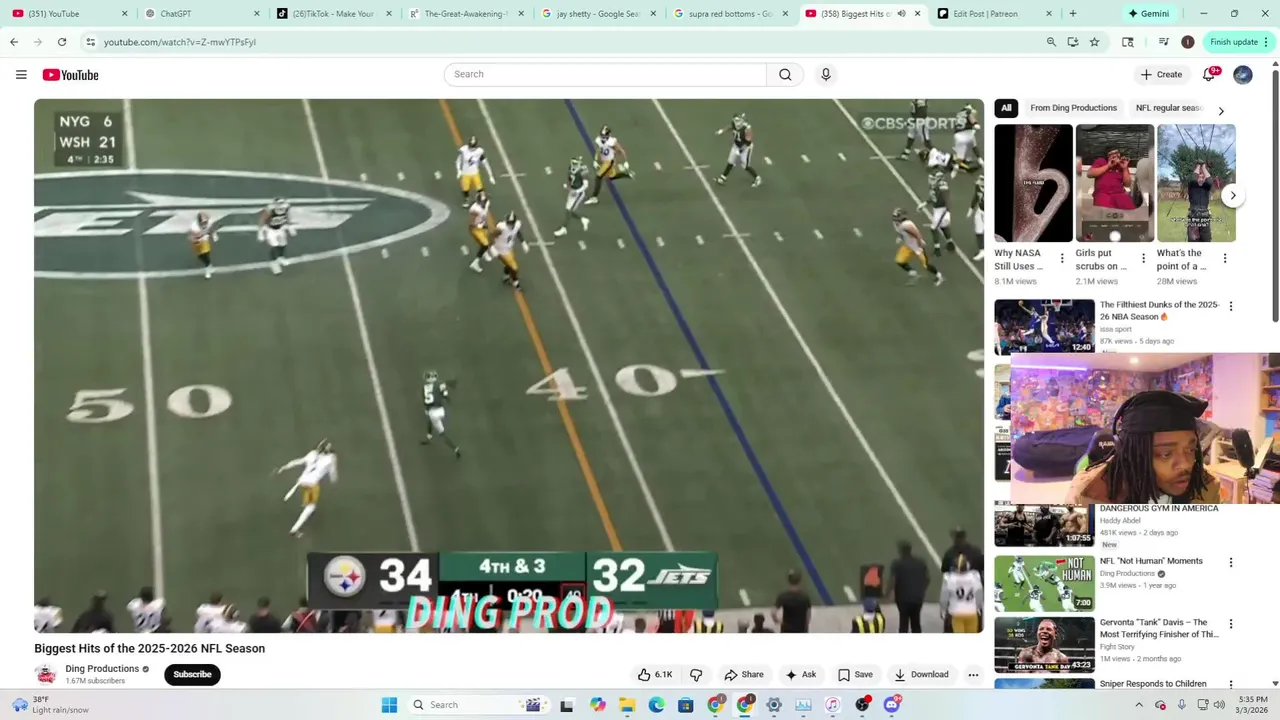Click the Ask button
Image resolution: width=1280 pixels, height=720 pixels.
(x=801, y=675)
